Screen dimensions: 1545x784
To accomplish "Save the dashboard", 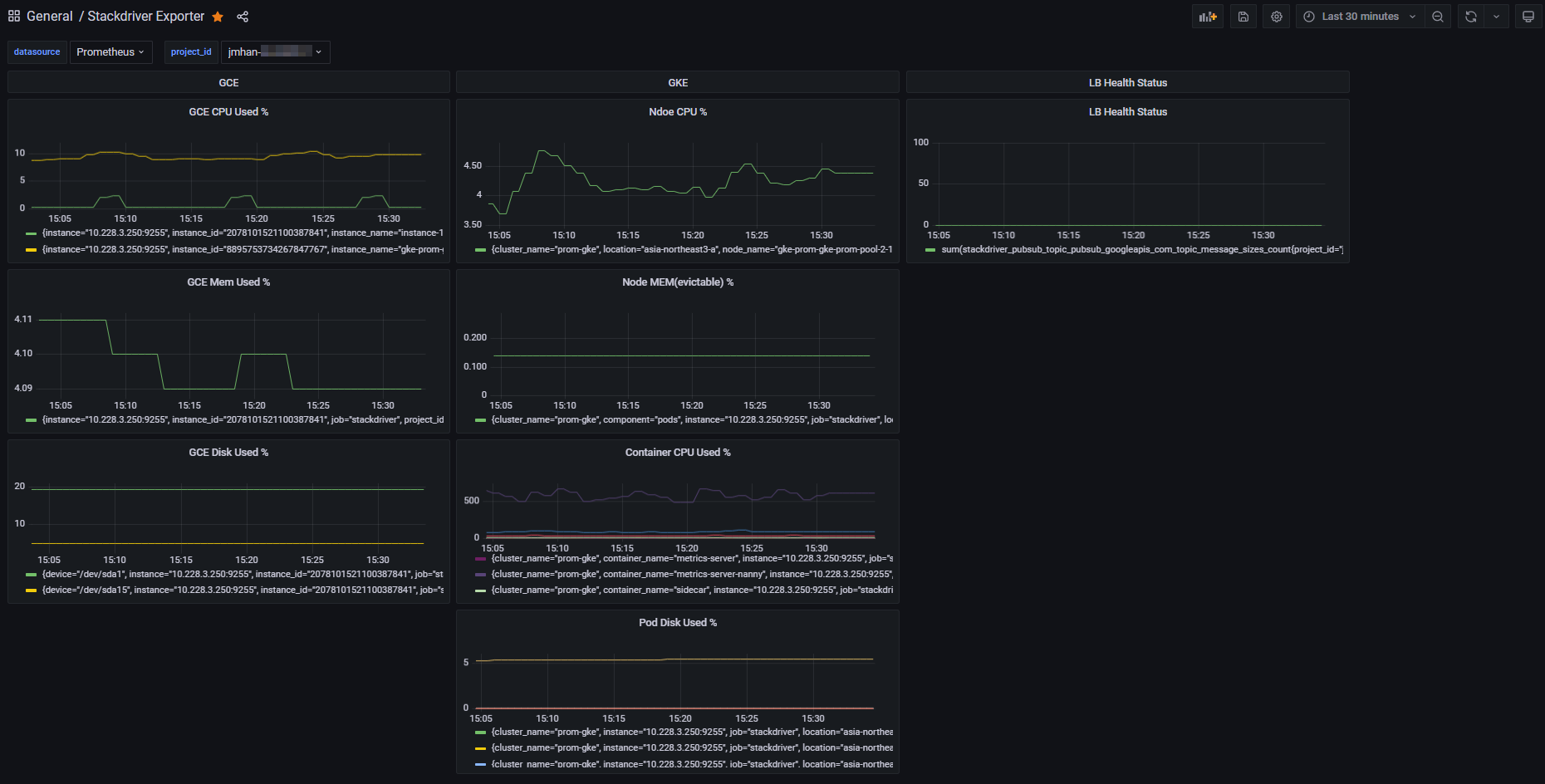I will pos(1243,17).
